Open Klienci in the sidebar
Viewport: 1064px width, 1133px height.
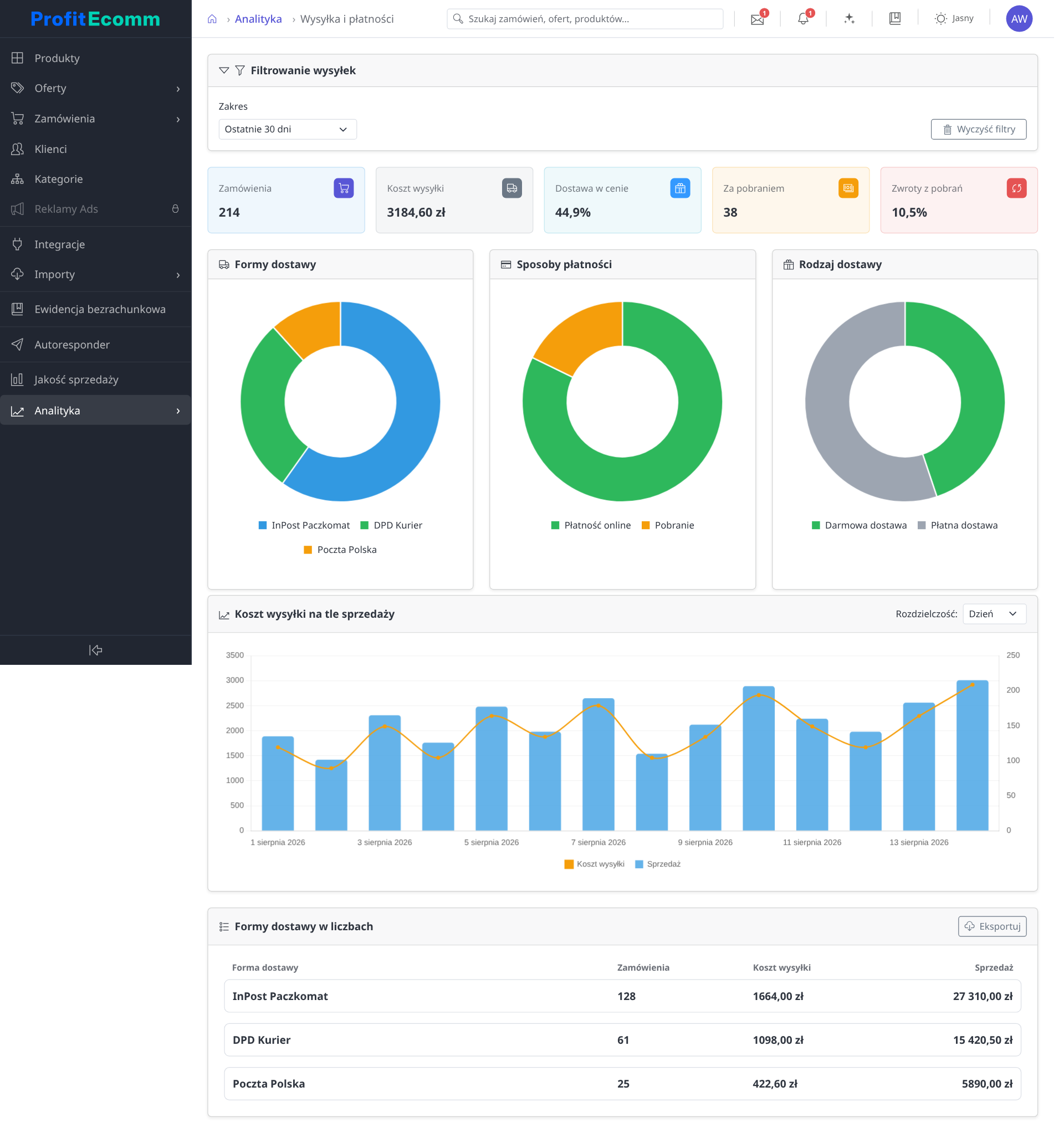pos(96,150)
